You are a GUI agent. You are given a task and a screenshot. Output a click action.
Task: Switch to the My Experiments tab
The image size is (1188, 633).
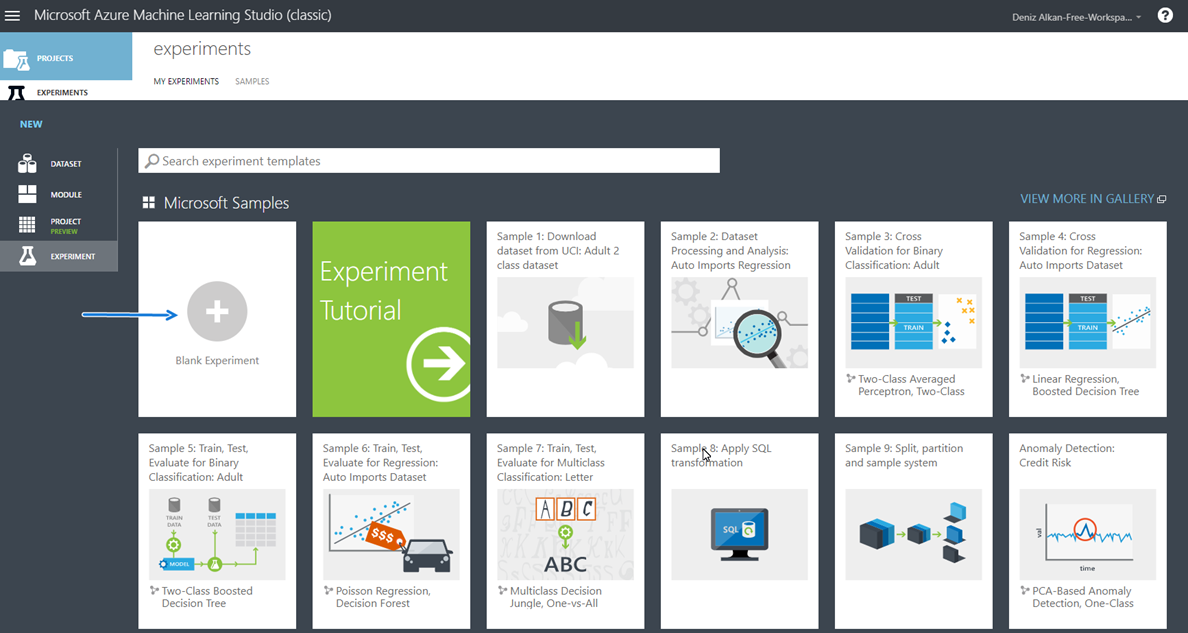click(x=186, y=81)
